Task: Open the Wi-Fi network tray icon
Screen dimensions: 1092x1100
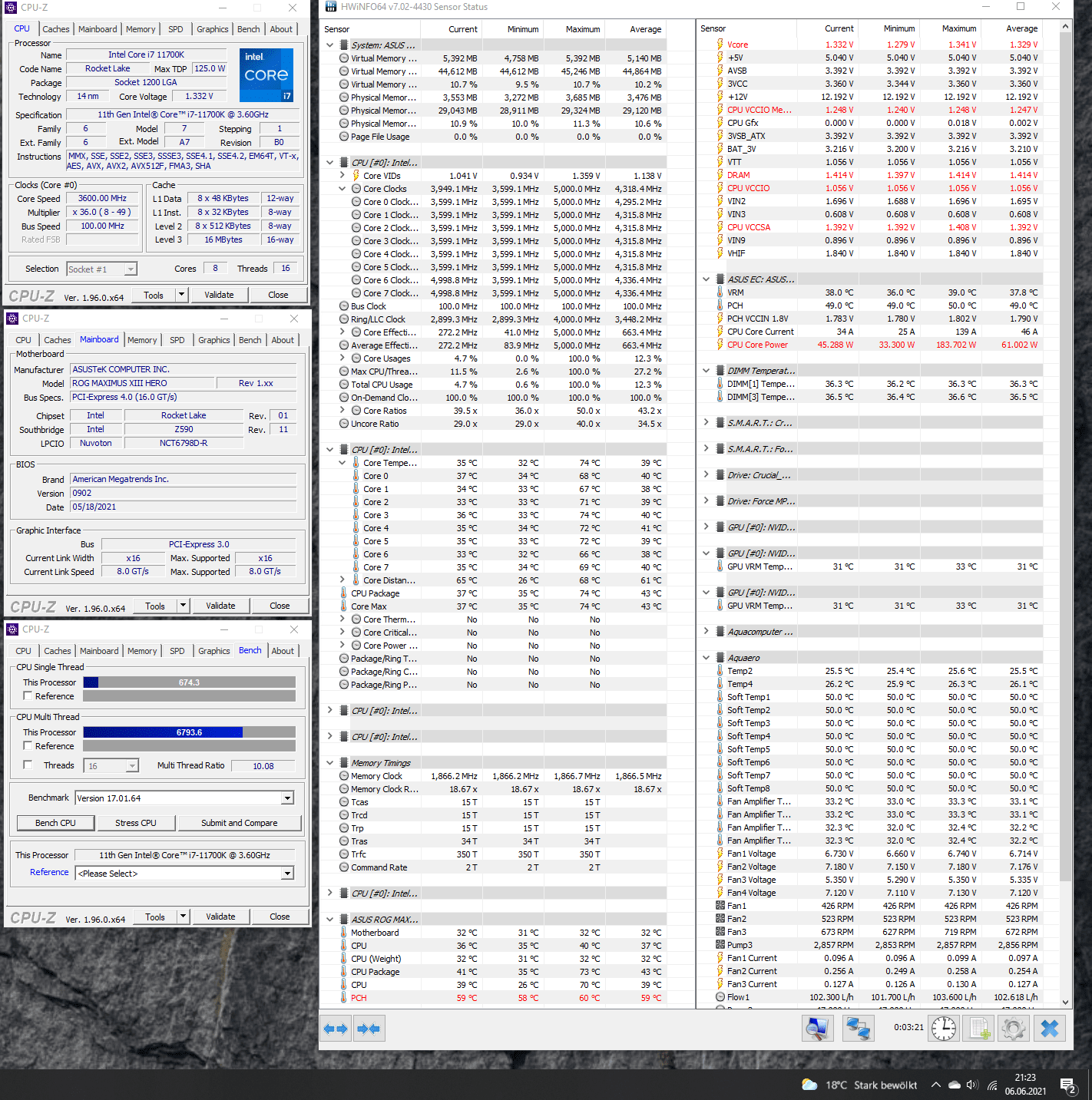Action: click(992, 1085)
